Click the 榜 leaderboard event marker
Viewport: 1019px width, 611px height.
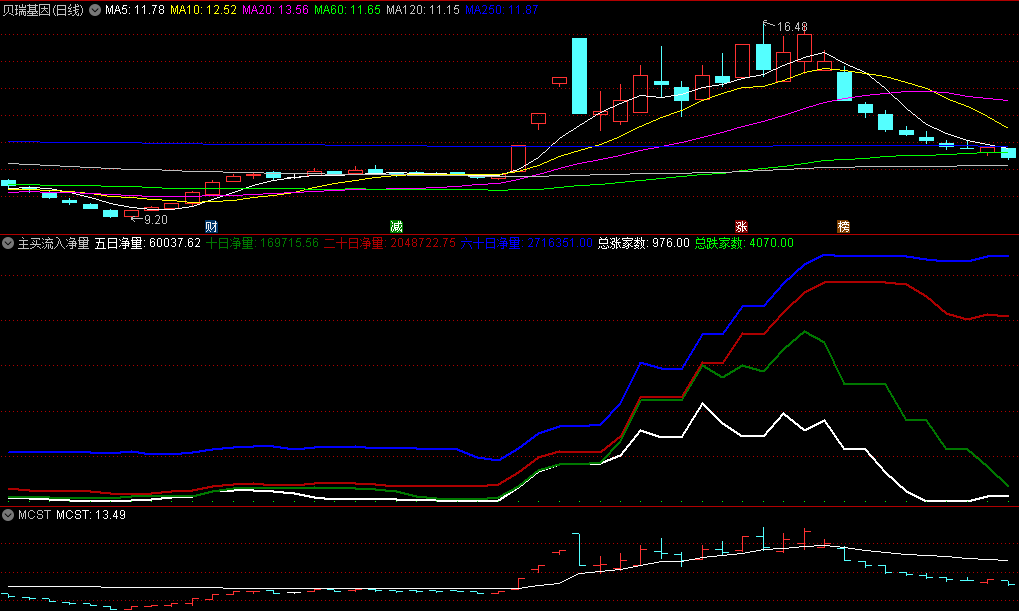point(844,226)
